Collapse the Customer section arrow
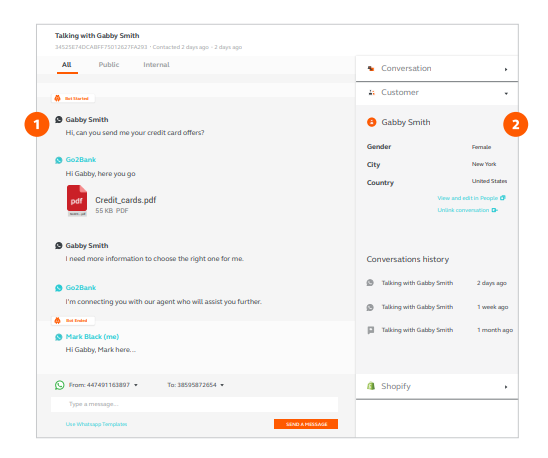The width and height of the screenshot is (548, 458). click(x=506, y=93)
